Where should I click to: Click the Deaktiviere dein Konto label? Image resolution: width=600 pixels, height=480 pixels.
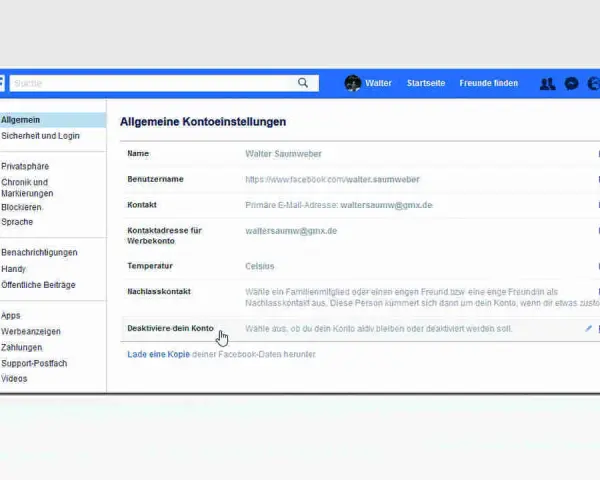pyautogui.click(x=170, y=328)
